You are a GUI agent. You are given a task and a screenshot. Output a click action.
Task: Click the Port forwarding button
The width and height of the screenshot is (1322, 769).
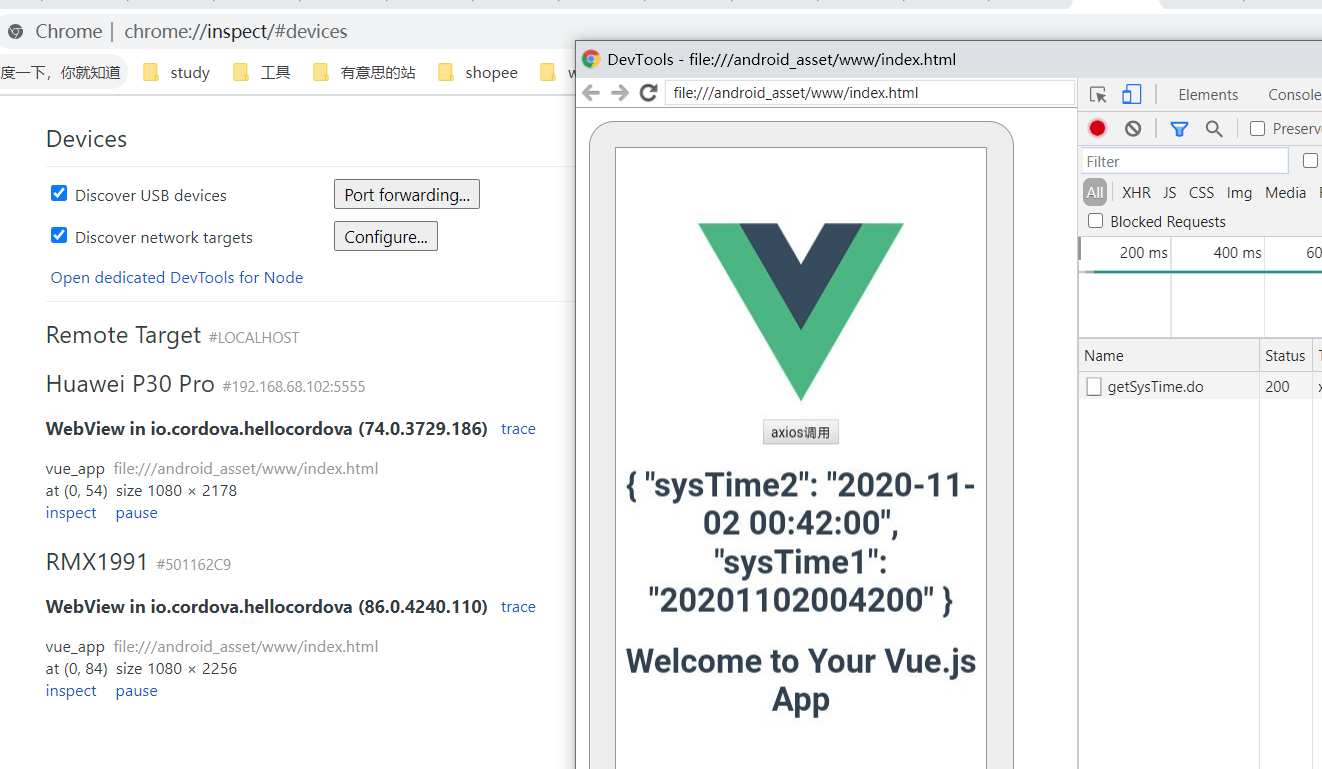(407, 195)
